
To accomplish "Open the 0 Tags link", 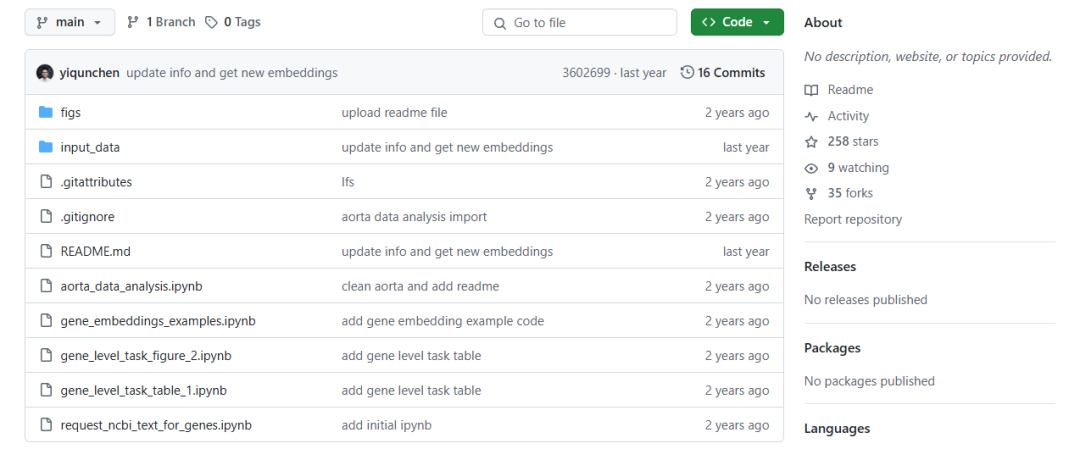I will pyautogui.click(x=233, y=22).
